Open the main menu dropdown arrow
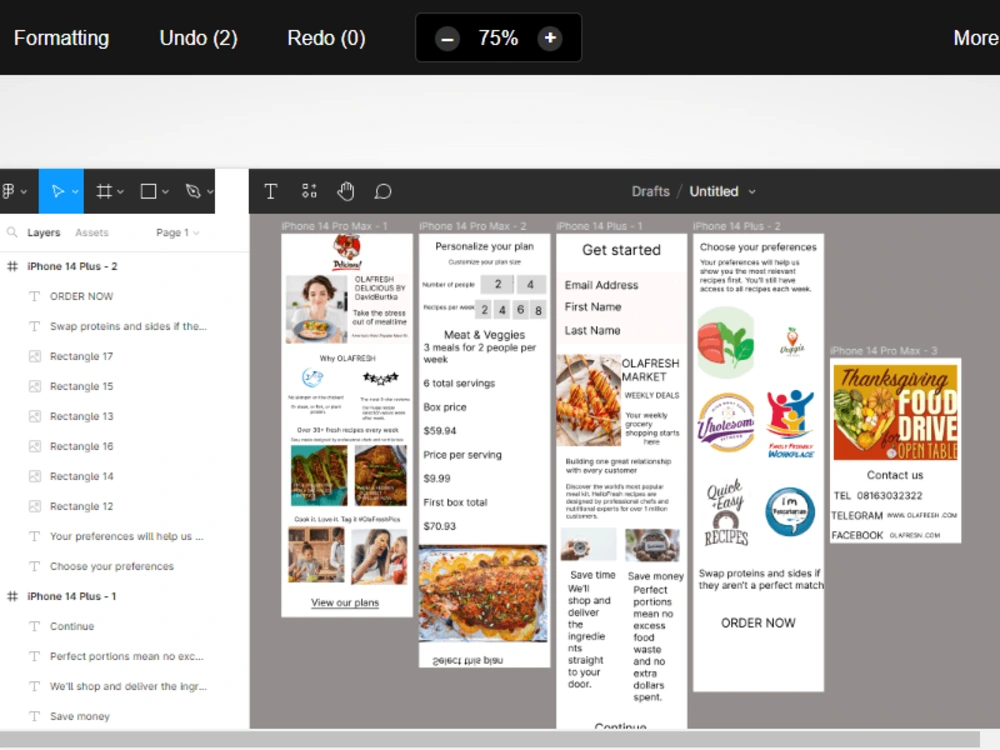1000x750 pixels. (24, 191)
